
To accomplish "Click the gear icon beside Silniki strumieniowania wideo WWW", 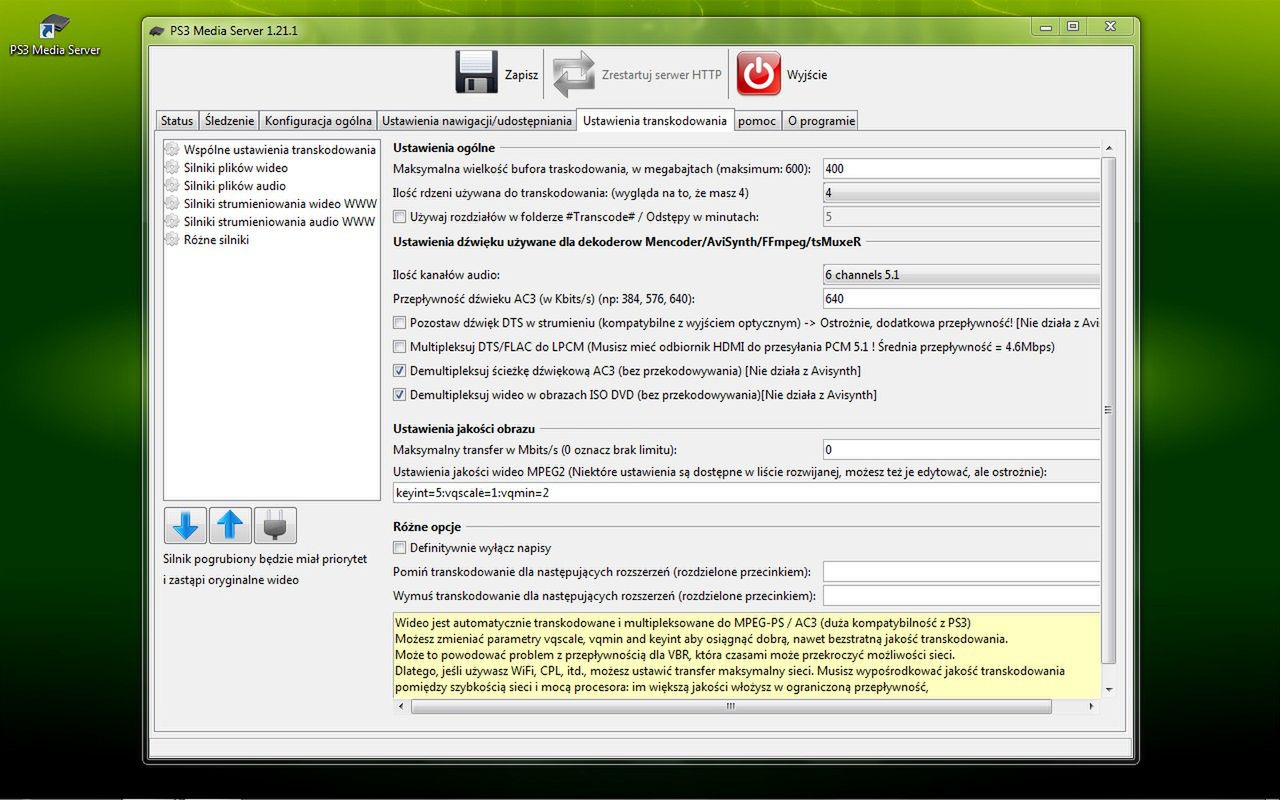I will coord(172,204).
